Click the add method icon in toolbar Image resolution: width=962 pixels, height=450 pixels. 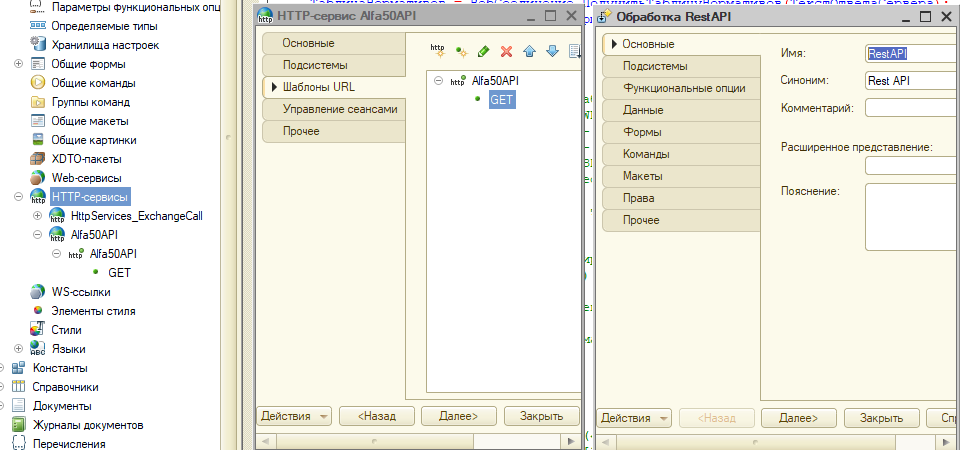click(x=461, y=51)
